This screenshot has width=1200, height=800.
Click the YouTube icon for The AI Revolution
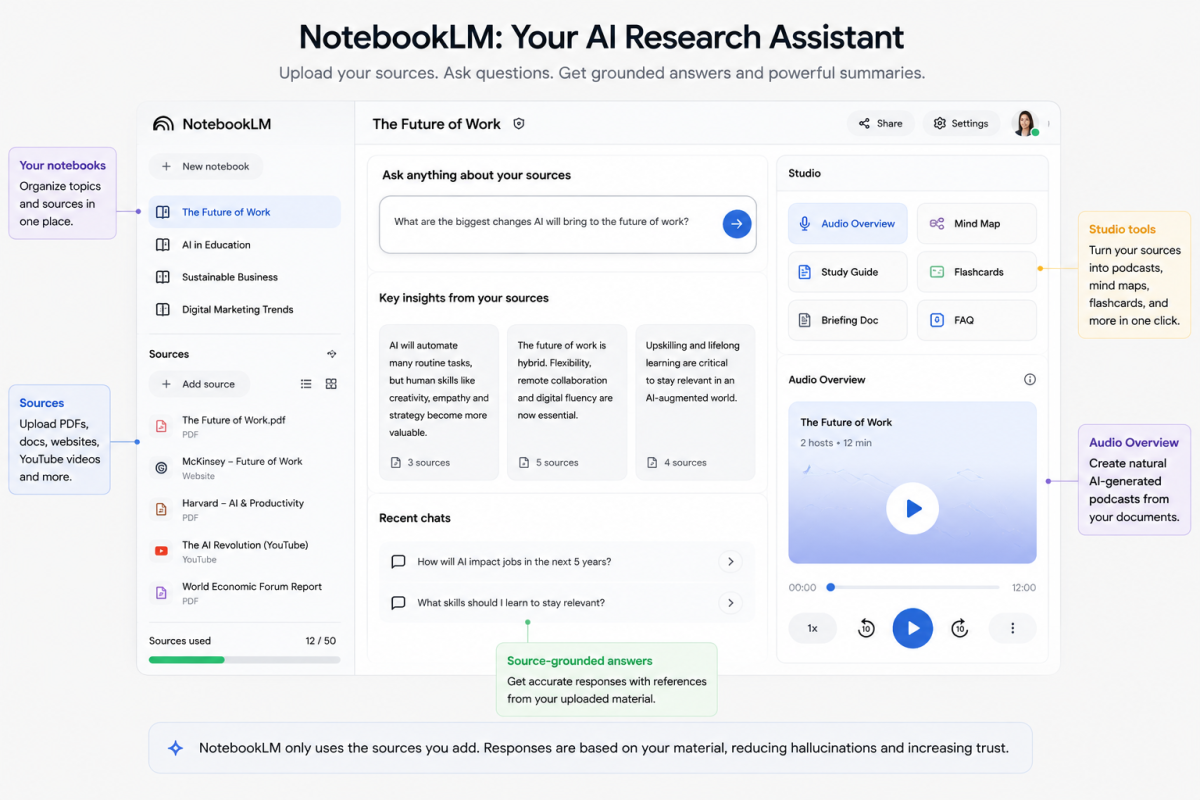click(161, 551)
